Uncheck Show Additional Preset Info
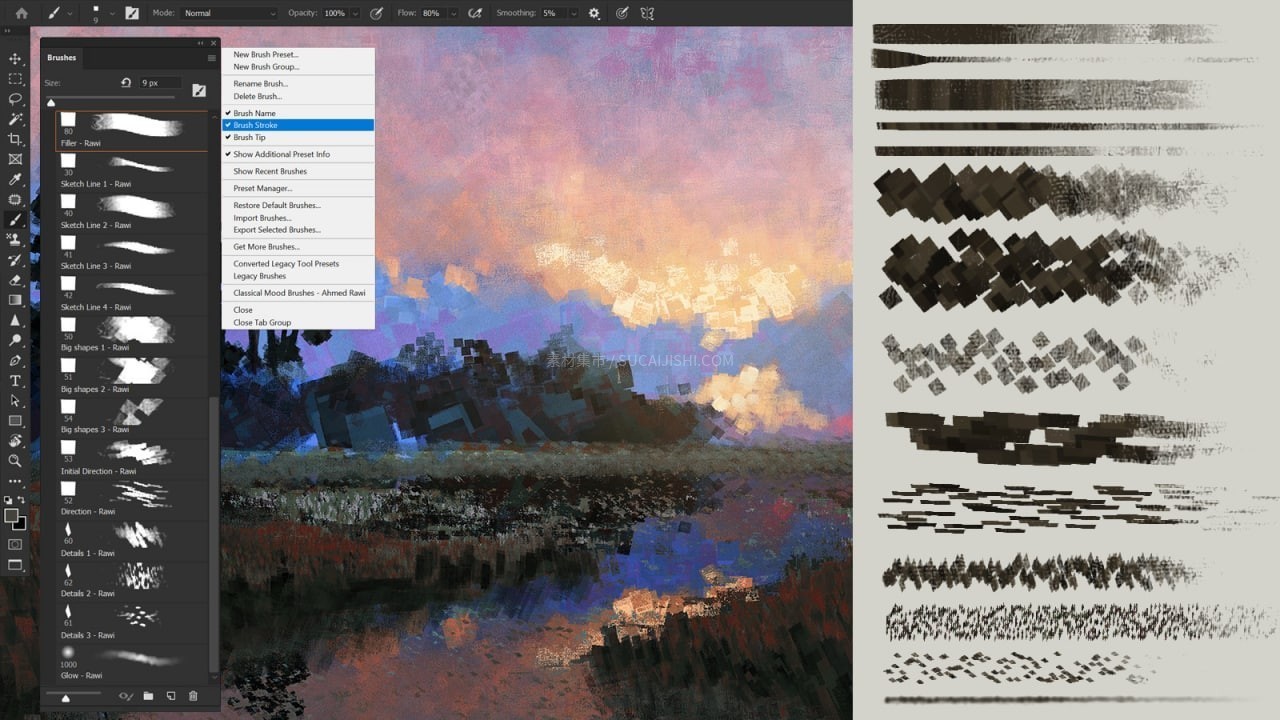Viewport: 1280px width, 720px height. [x=281, y=154]
